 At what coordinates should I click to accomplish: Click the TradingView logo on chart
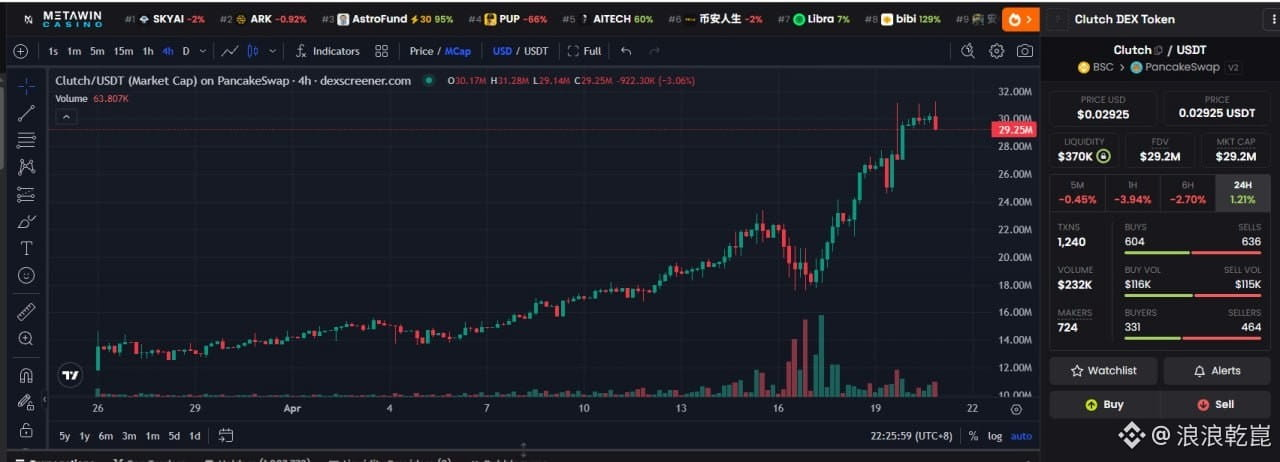[70, 376]
